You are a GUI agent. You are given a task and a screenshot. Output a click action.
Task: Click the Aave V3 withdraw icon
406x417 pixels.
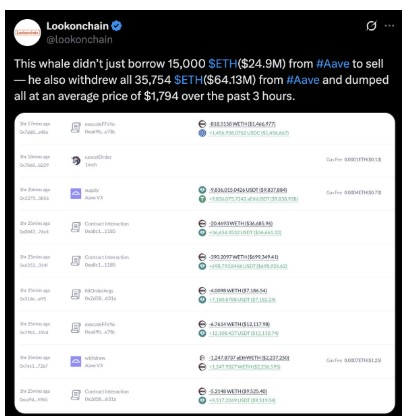pyautogui.click(x=76, y=361)
